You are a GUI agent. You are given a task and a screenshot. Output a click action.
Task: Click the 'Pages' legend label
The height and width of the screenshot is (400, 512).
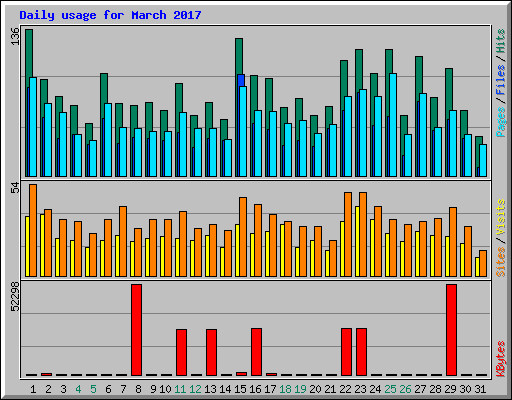[x=501, y=122]
